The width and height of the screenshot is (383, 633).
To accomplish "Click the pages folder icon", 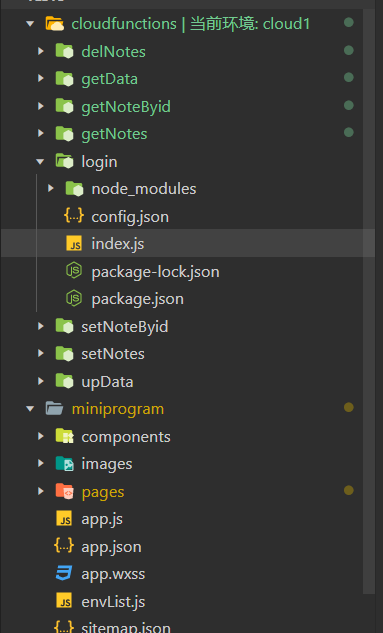I will pyautogui.click(x=65, y=491).
